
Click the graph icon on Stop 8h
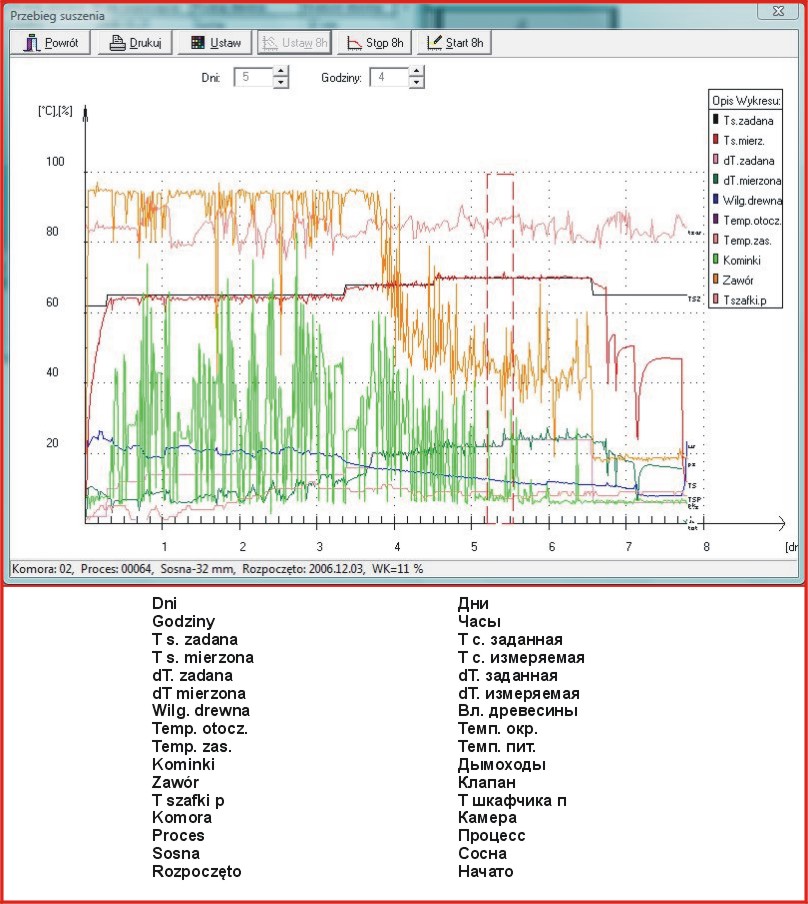click(x=354, y=43)
